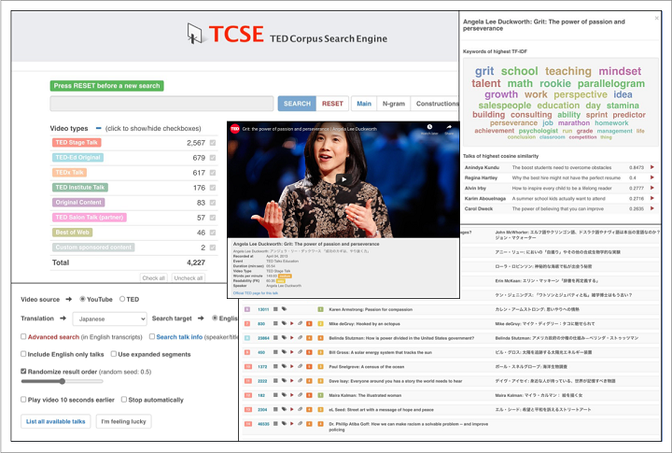Click List all available talks button
The height and width of the screenshot is (453, 672).
point(56,421)
